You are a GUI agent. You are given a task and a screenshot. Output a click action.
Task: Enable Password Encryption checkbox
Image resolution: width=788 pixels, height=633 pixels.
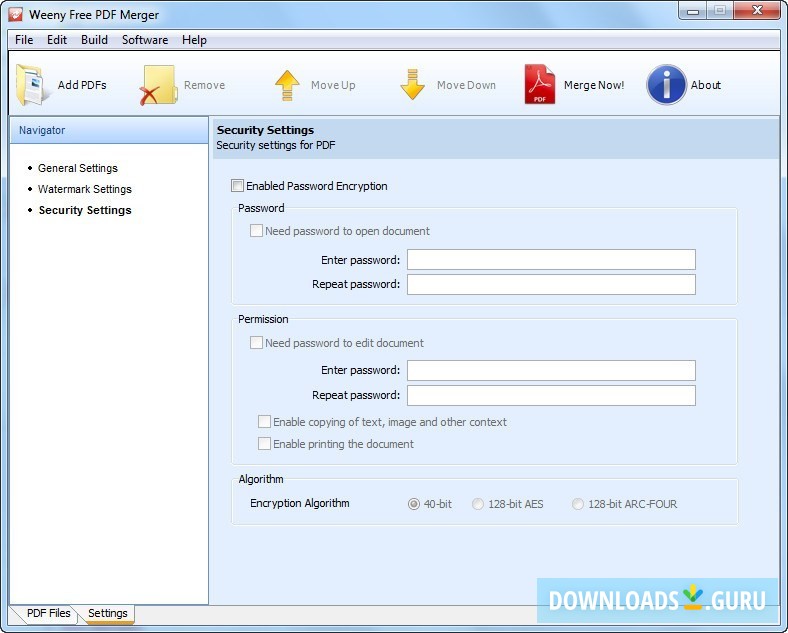tap(237, 186)
